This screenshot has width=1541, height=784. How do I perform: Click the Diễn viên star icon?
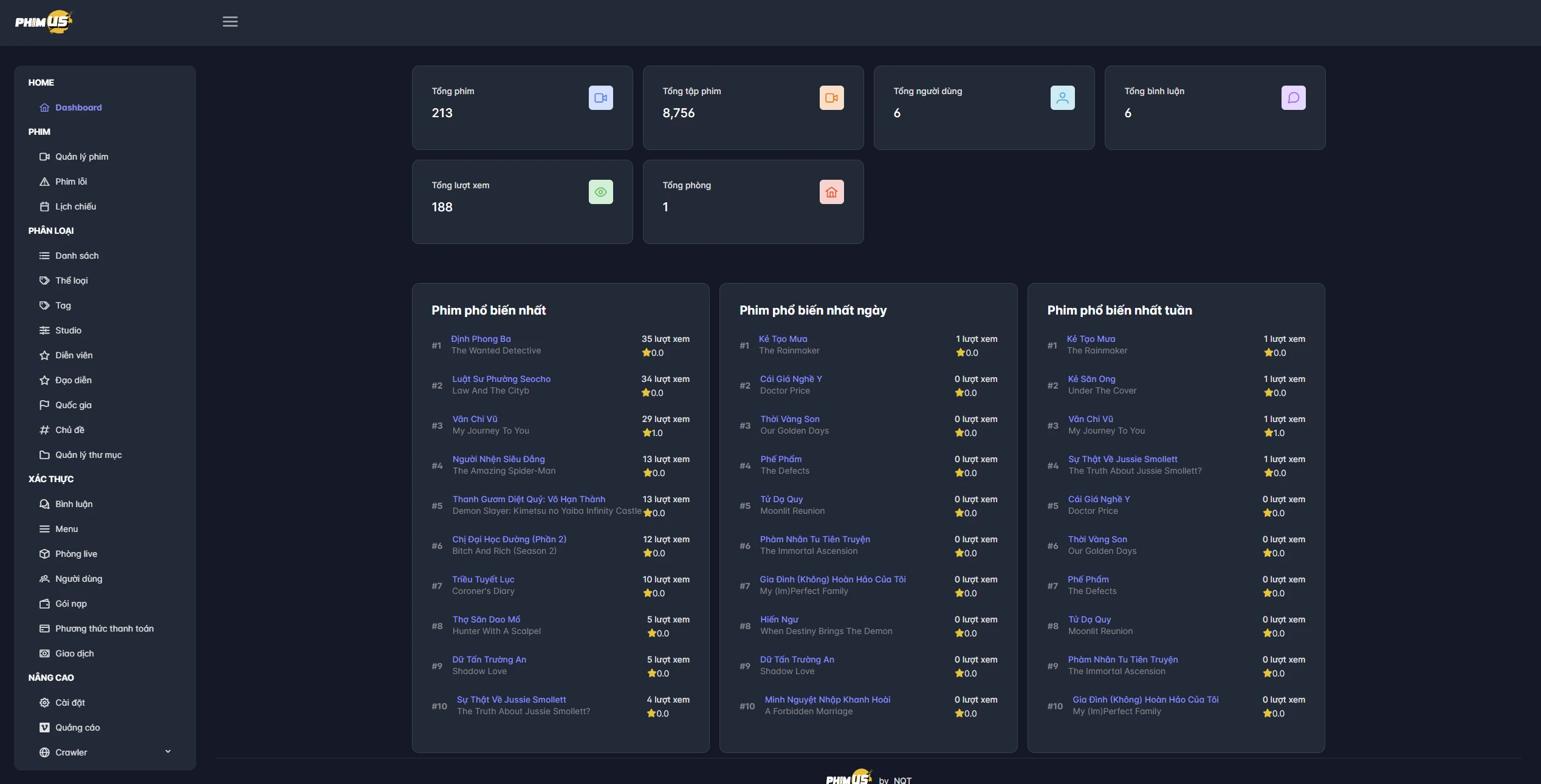pos(45,355)
